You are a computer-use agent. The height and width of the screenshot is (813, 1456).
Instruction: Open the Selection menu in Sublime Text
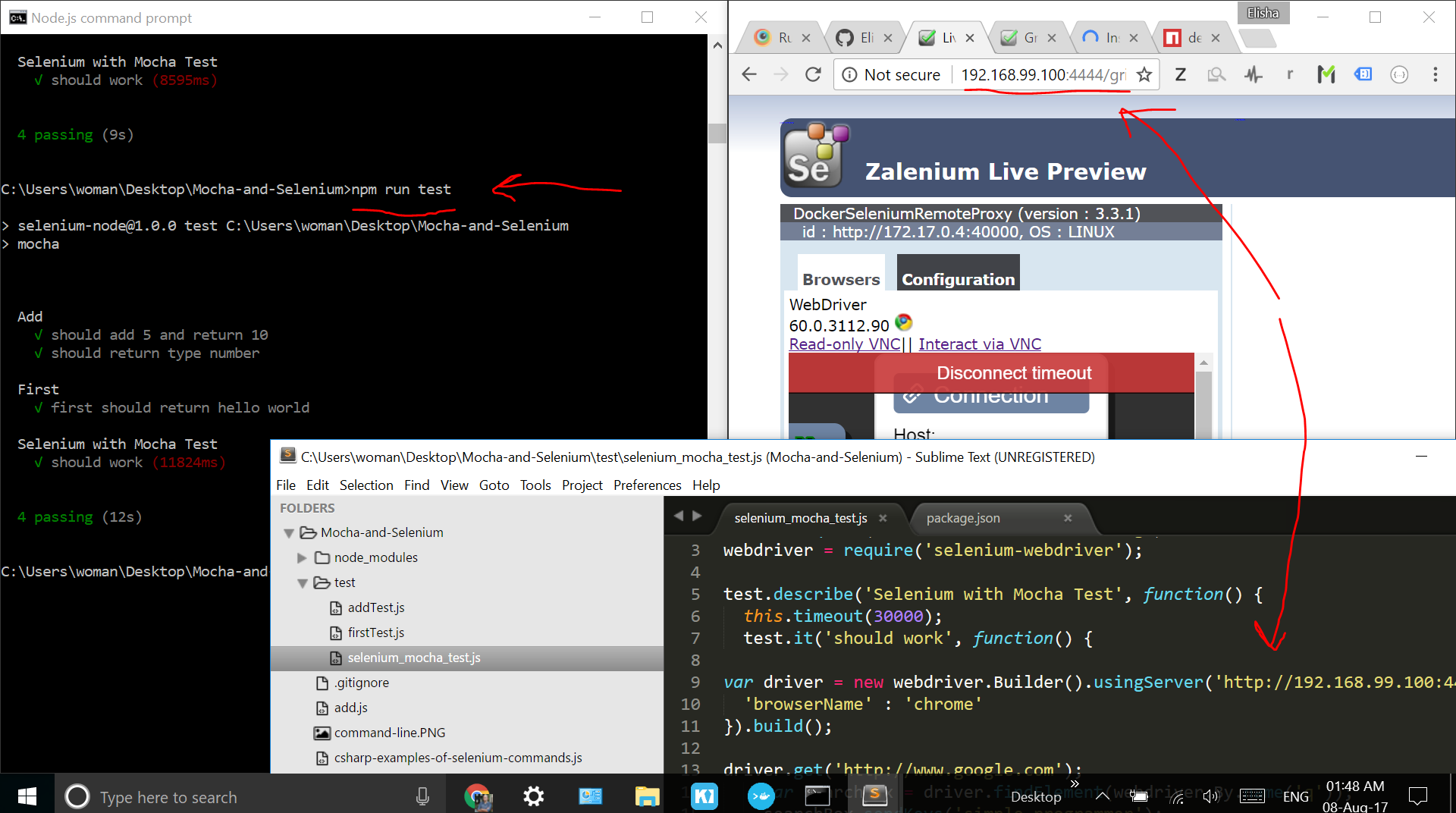(x=366, y=485)
